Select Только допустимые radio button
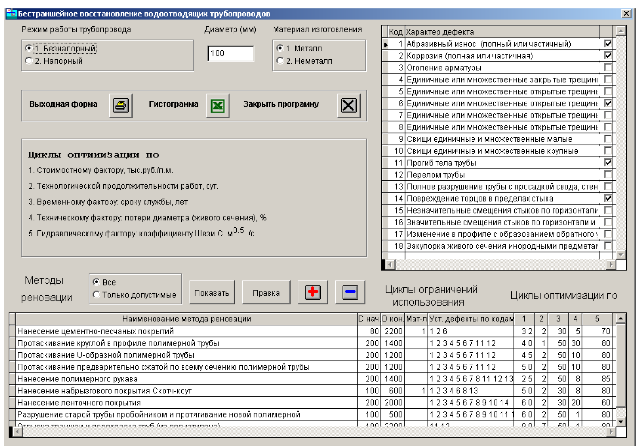This screenshot has width=640, height=448. pyautogui.click(x=135, y=295)
